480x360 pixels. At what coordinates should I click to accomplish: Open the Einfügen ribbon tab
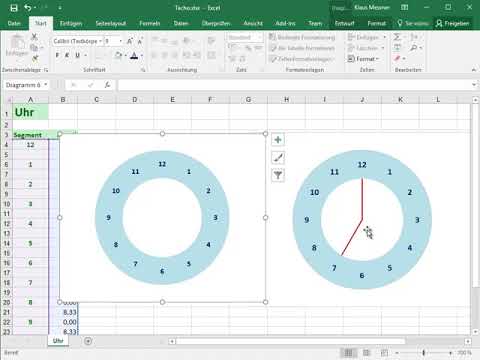coord(71,23)
